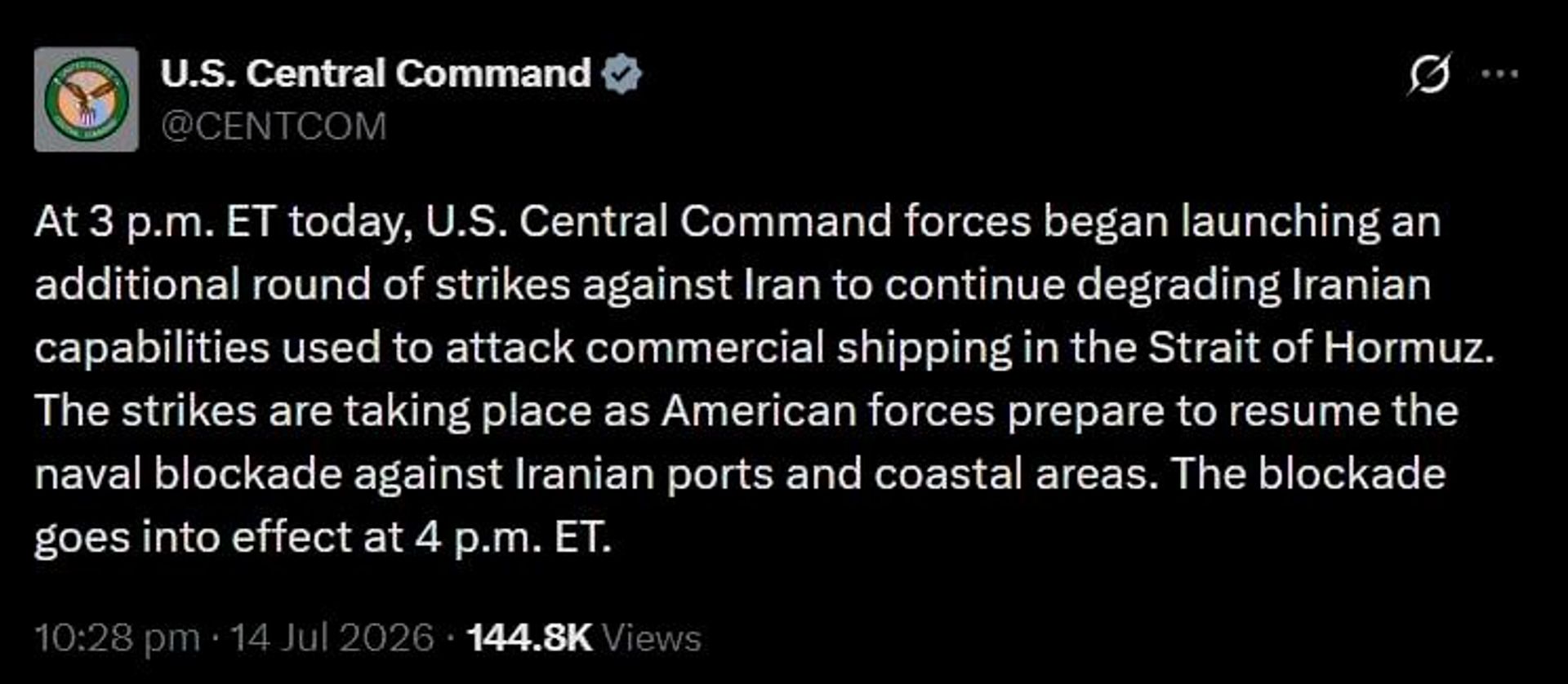Open the three-dot more options menu
The width and height of the screenshot is (1568, 684).
[x=1500, y=73]
